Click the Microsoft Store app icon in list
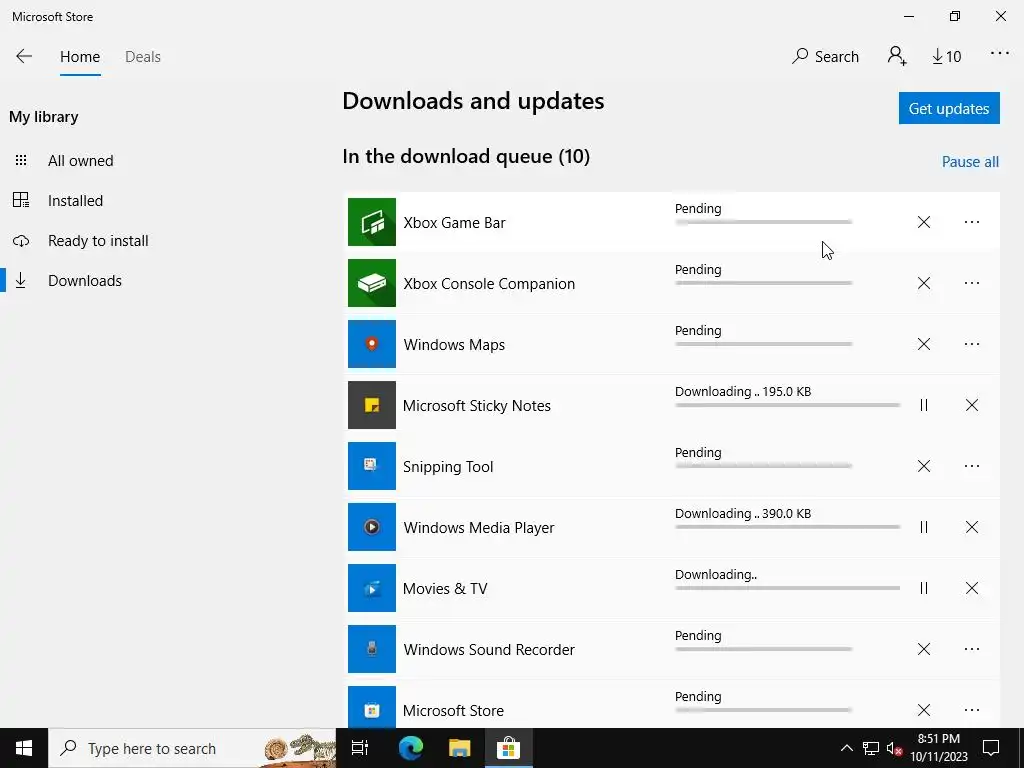The width and height of the screenshot is (1024, 768). coord(372,708)
